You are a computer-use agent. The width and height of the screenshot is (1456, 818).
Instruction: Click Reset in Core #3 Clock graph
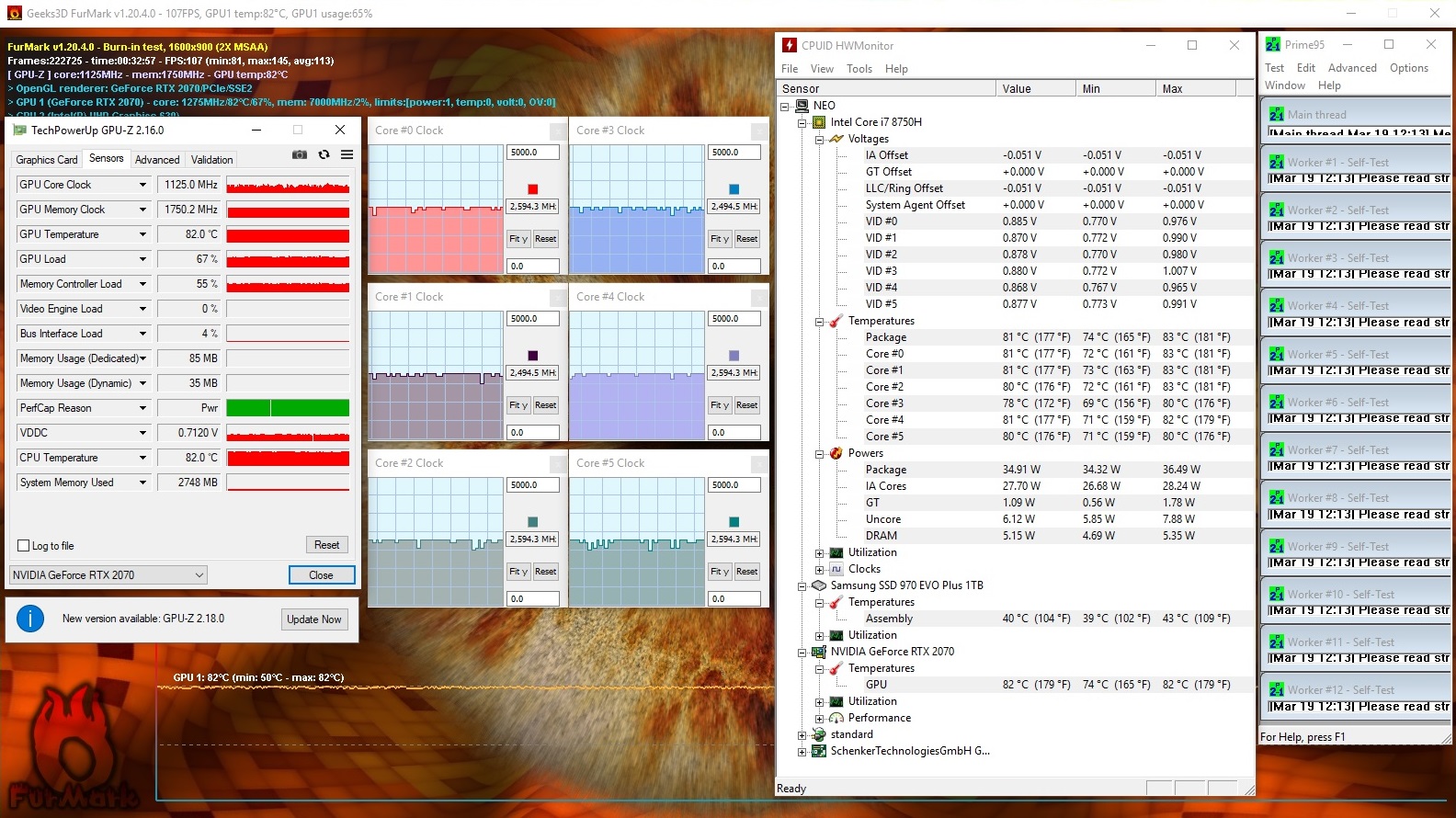pyautogui.click(x=747, y=239)
